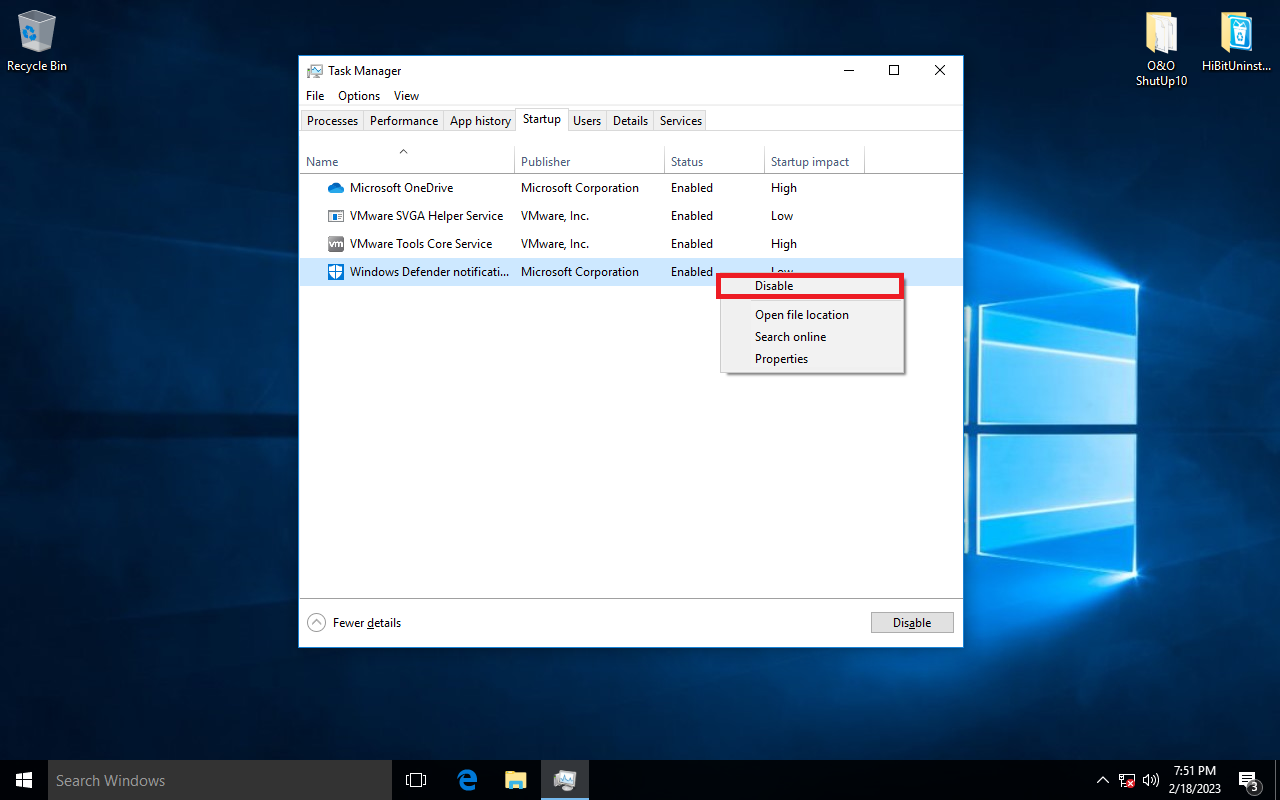This screenshot has width=1280, height=800.
Task: Choose Disable in the context menu
Action: pyautogui.click(x=811, y=286)
